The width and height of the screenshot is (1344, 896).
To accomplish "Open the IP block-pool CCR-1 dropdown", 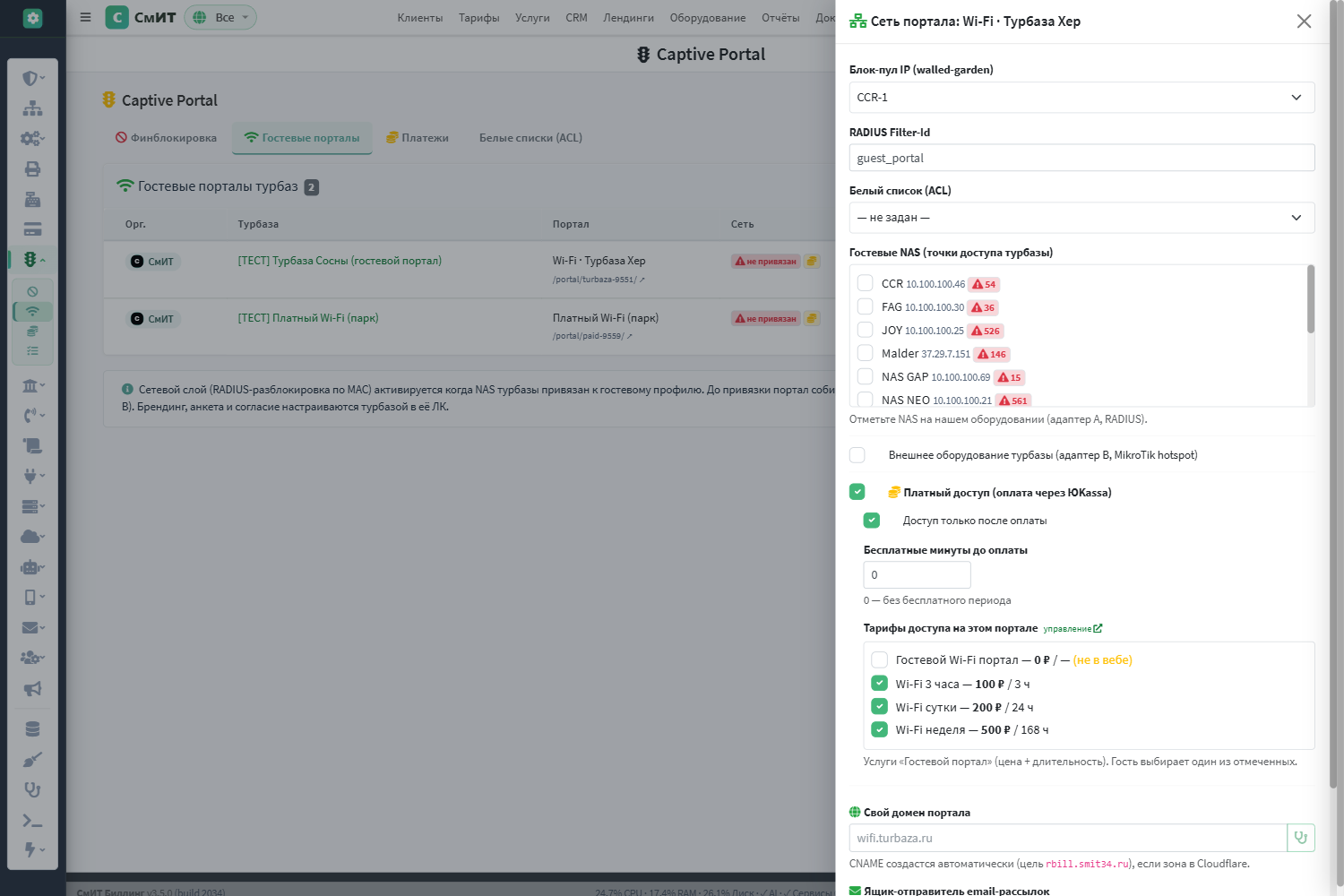I will (x=1081, y=98).
